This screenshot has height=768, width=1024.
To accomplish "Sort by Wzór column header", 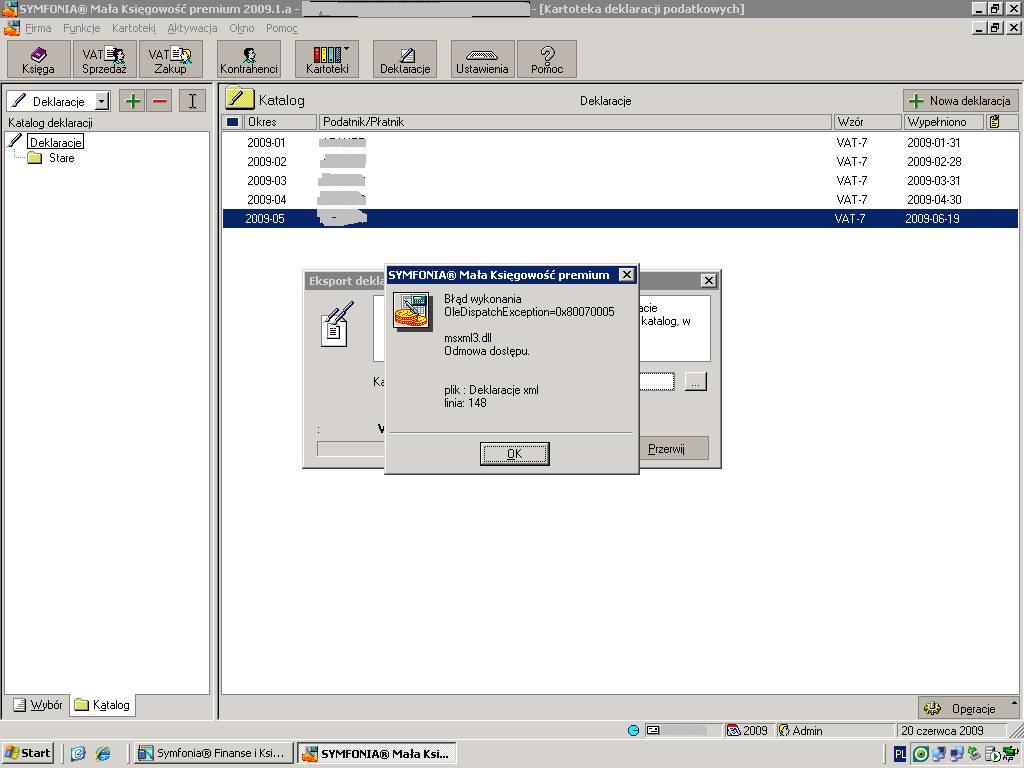I will [867, 121].
